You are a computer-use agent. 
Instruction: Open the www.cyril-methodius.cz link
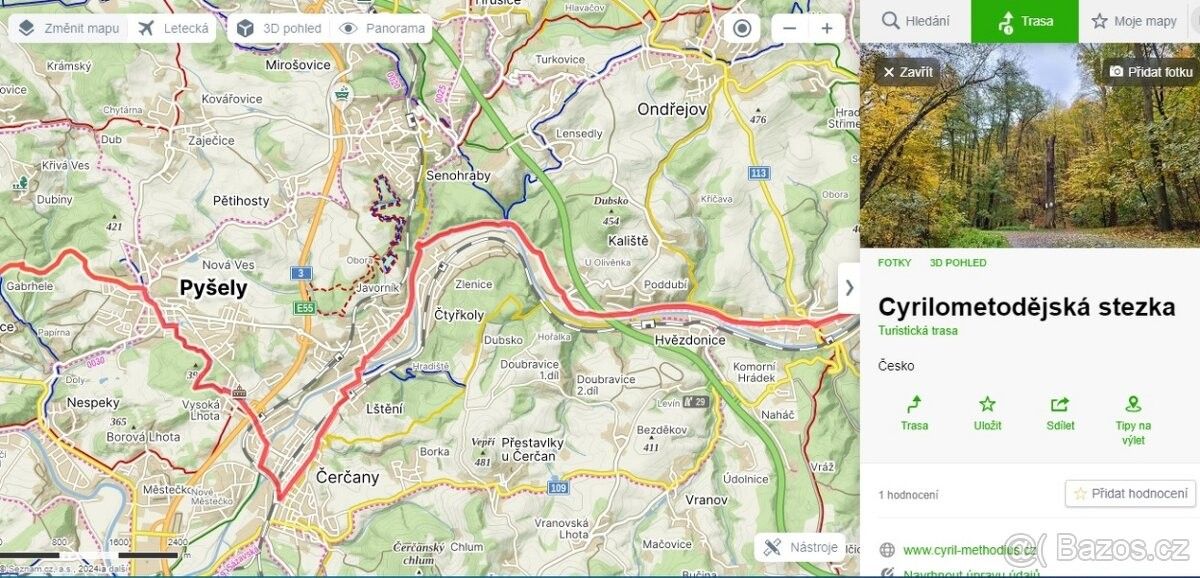pyautogui.click(x=968, y=549)
